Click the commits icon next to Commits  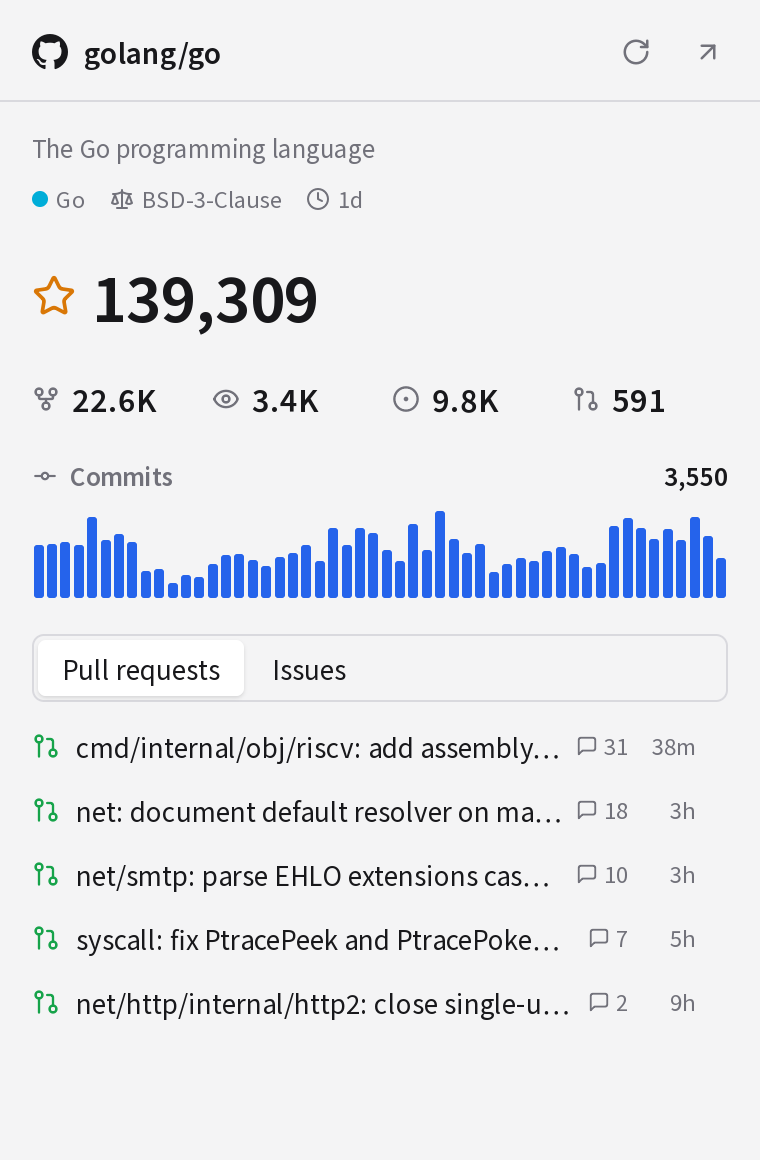45,476
